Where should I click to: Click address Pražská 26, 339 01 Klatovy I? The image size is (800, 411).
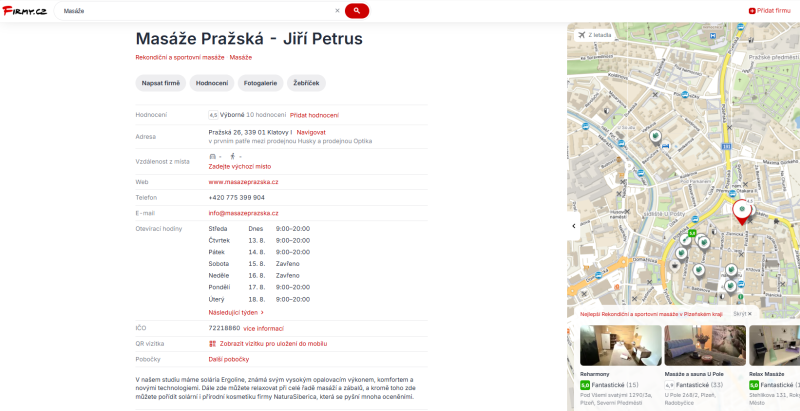[250, 133]
